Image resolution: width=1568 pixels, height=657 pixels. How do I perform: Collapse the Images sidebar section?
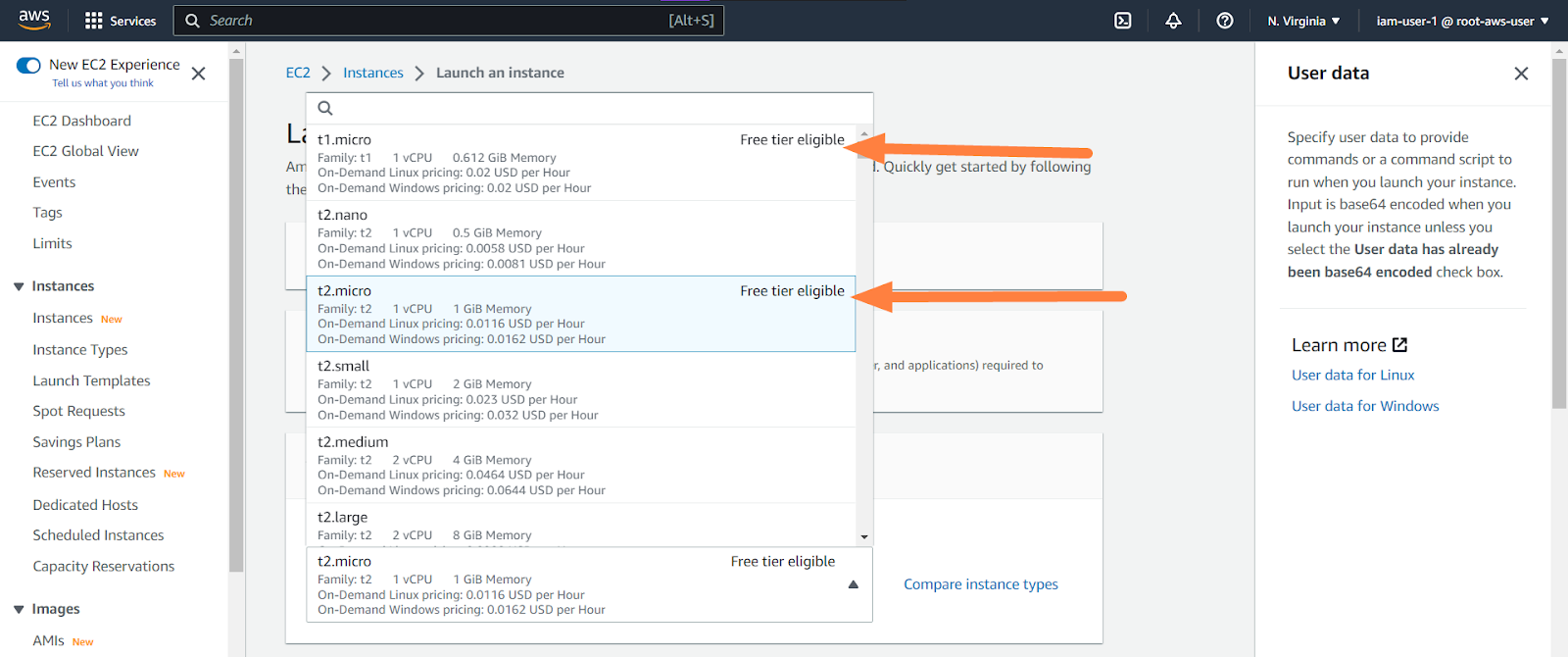click(x=19, y=609)
